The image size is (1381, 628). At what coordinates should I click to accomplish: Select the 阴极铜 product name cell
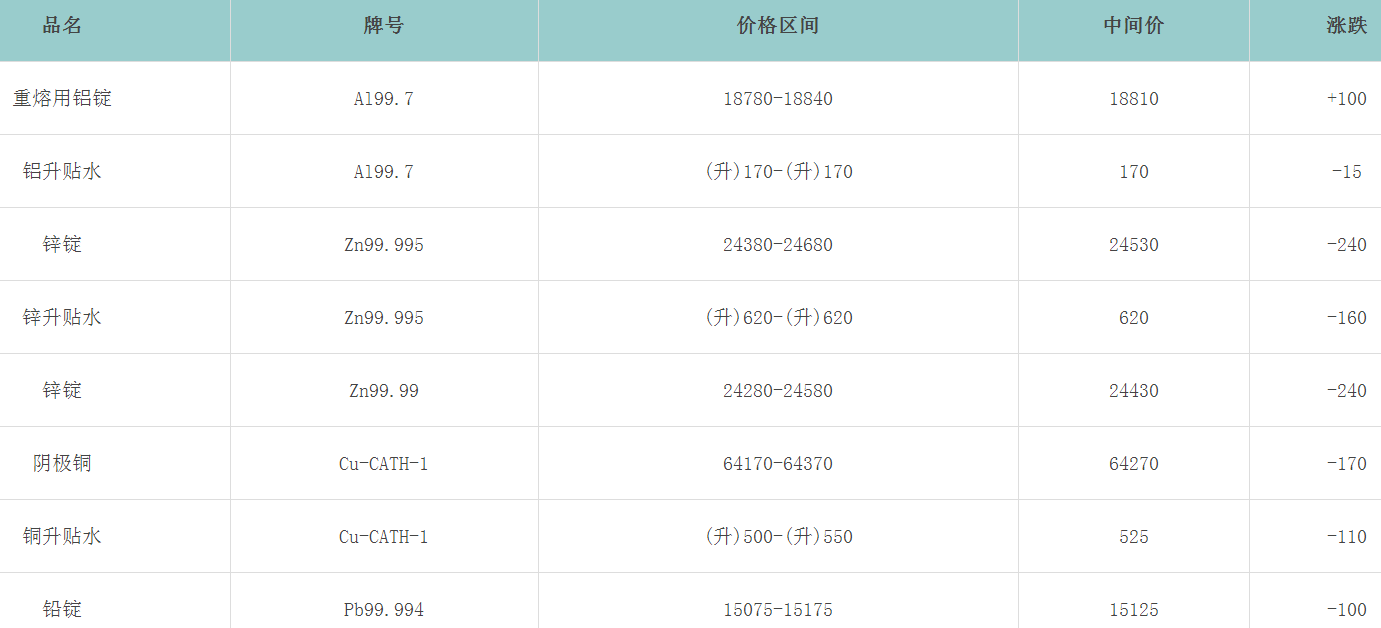click(62, 463)
